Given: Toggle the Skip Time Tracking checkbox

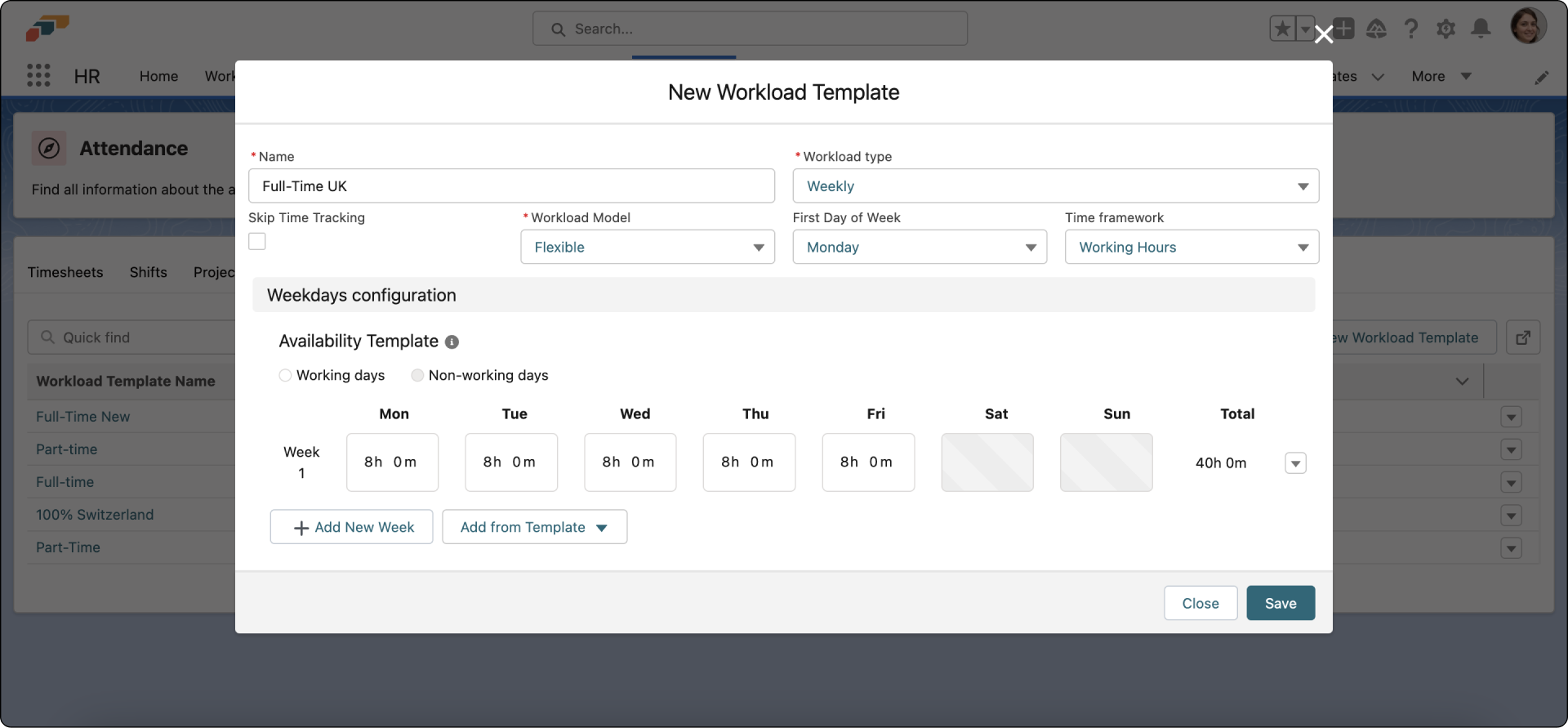Looking at the screenshot, I should [257, 241].
